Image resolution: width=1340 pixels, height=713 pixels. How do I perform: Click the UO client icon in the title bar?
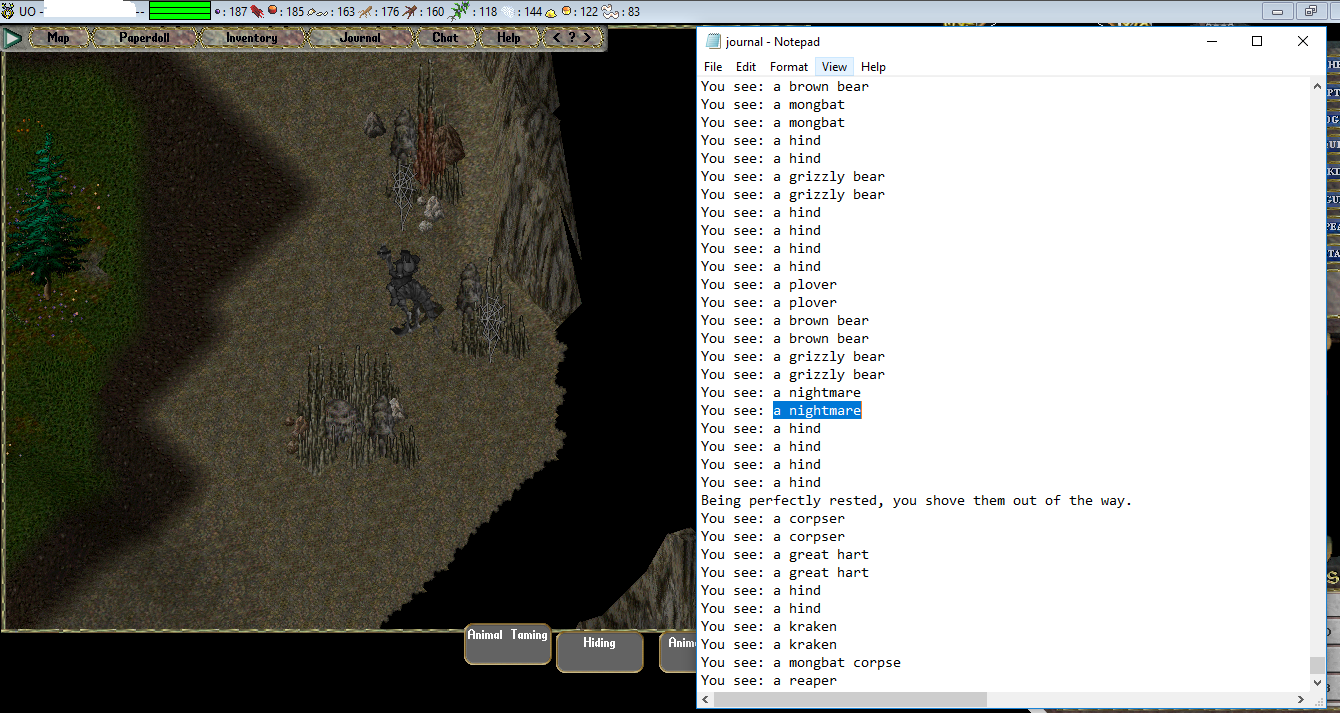point(8,12)
